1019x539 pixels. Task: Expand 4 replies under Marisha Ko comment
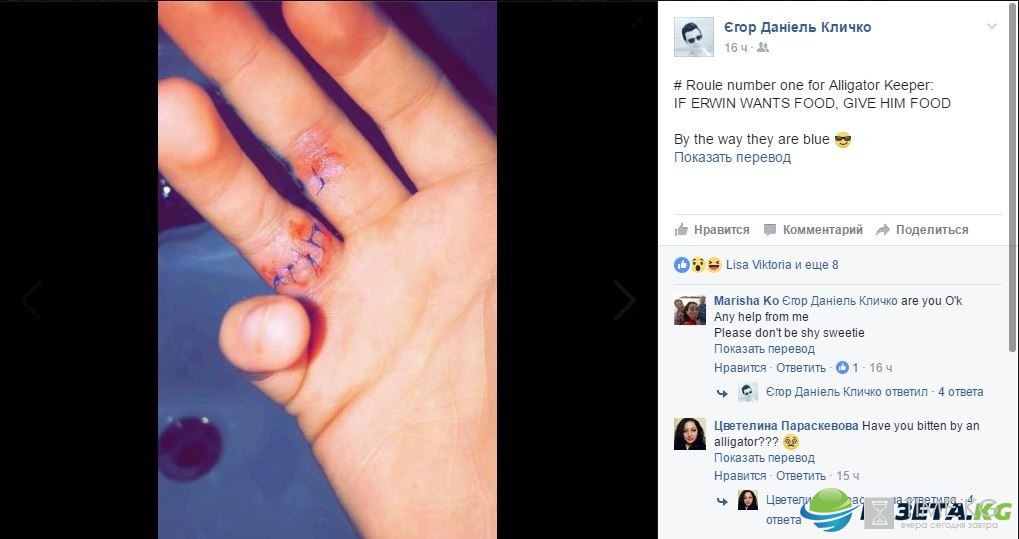tap(961, 392)
